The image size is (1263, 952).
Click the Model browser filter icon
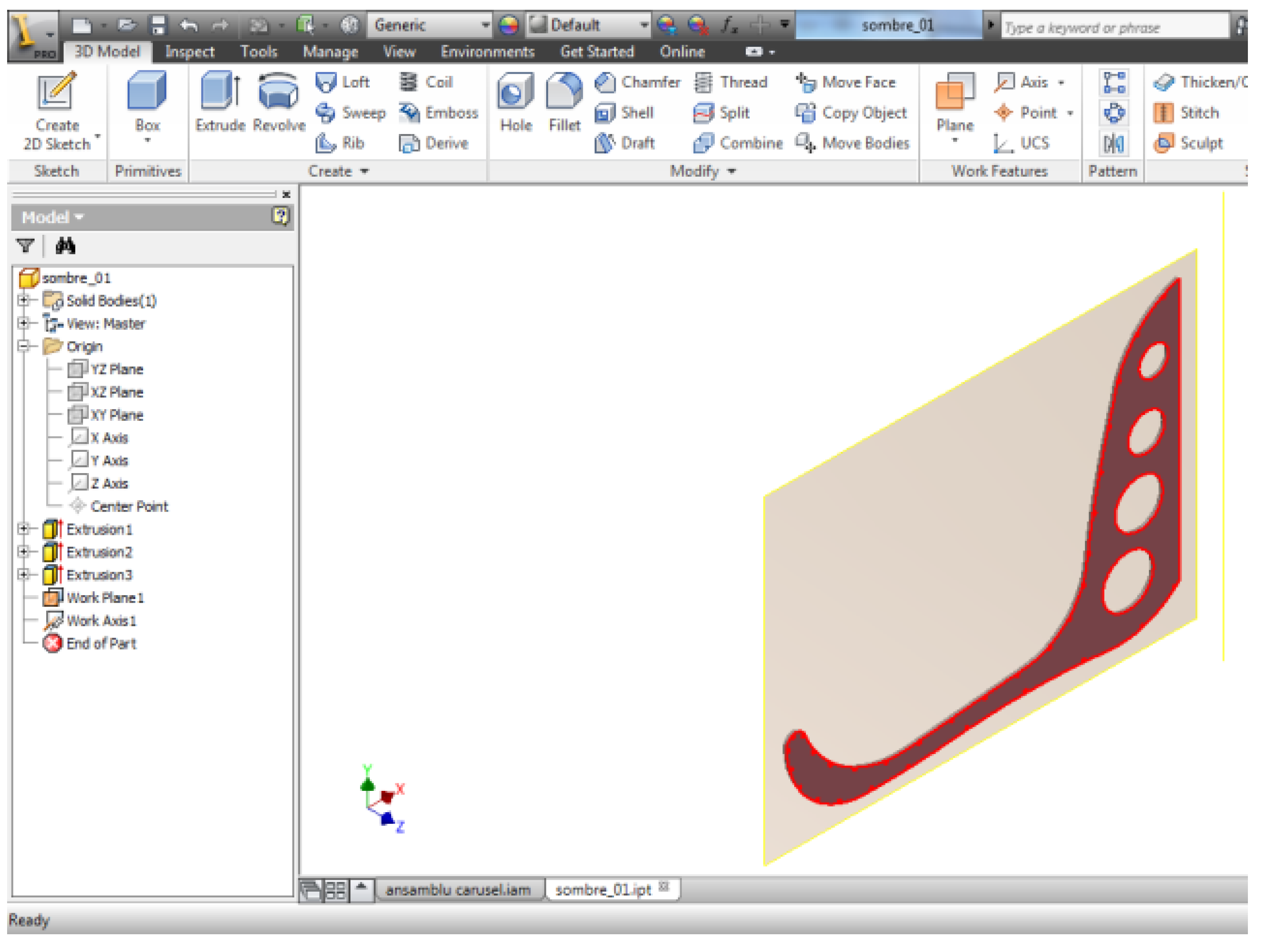coord(25,247)
